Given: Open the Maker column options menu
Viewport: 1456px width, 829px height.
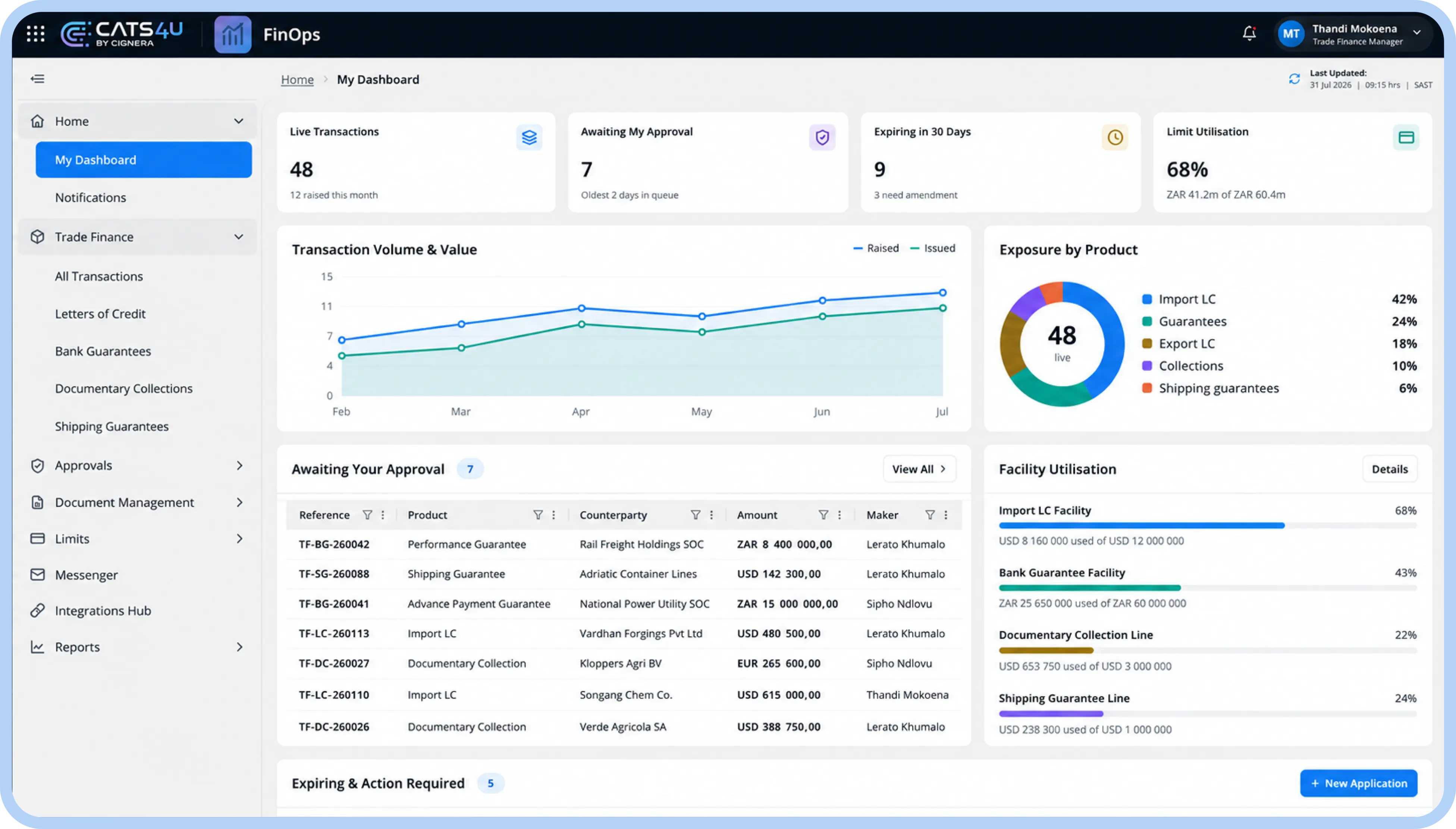Looking at the screenshot, I should pyautogui.click(x=945, y=515).
